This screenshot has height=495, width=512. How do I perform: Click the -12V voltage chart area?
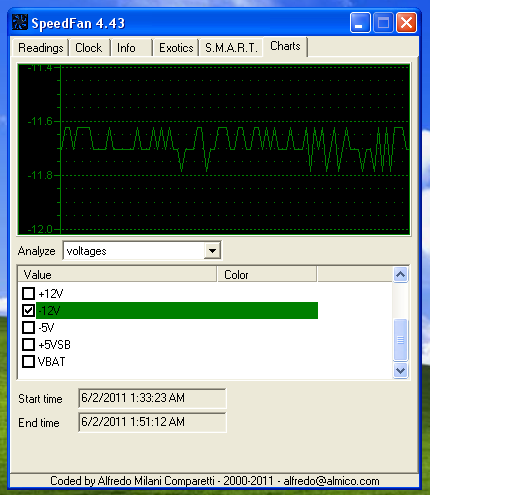214,149
